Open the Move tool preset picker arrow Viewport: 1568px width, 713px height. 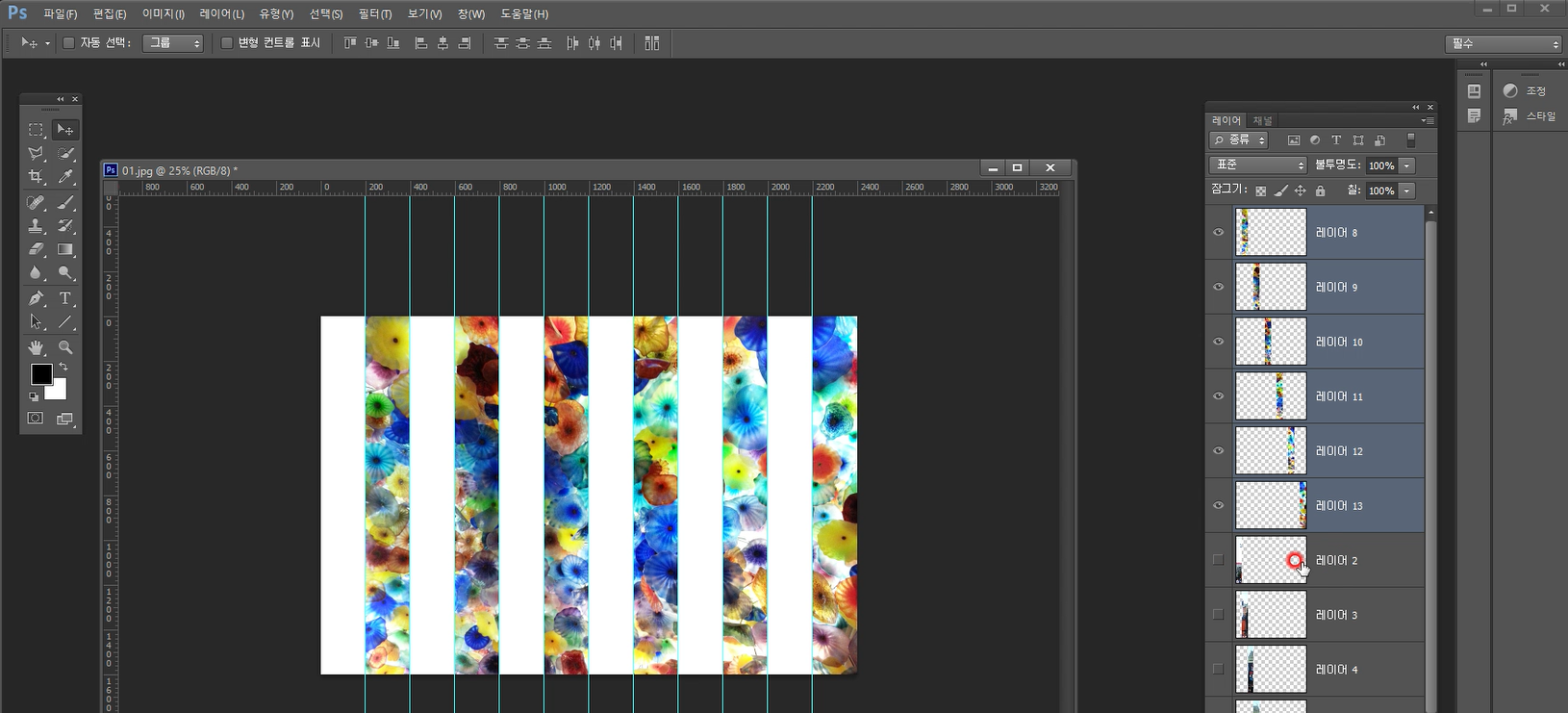click(47, 43)
